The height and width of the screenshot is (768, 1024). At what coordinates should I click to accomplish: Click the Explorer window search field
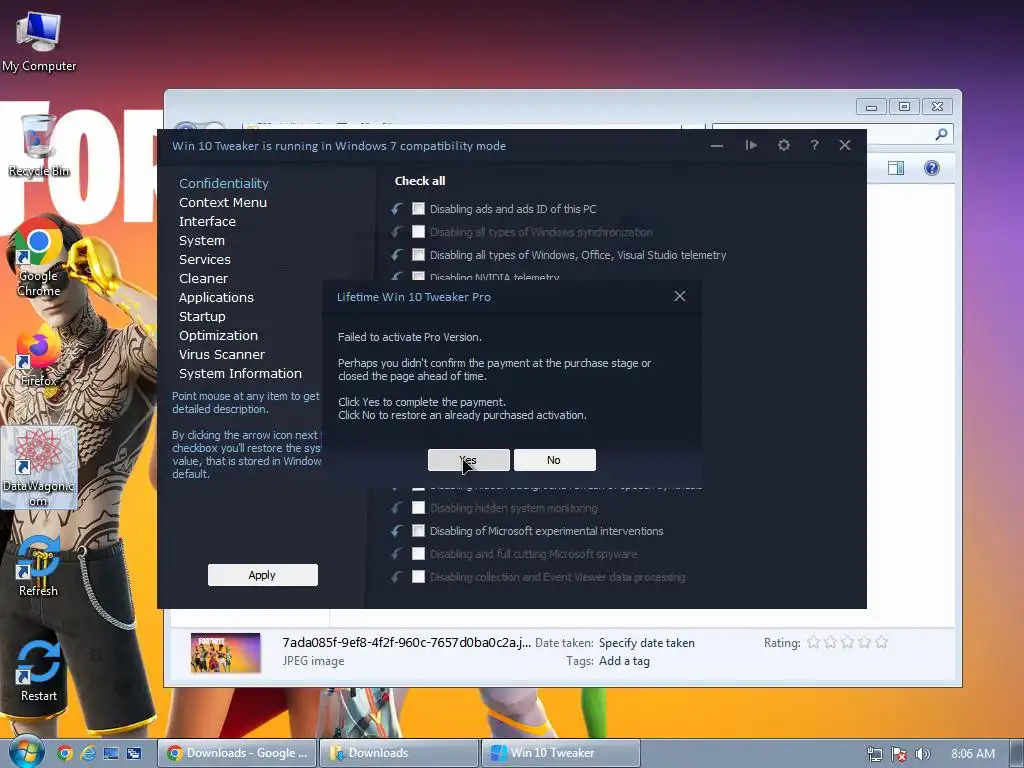(x=833, y=134)
